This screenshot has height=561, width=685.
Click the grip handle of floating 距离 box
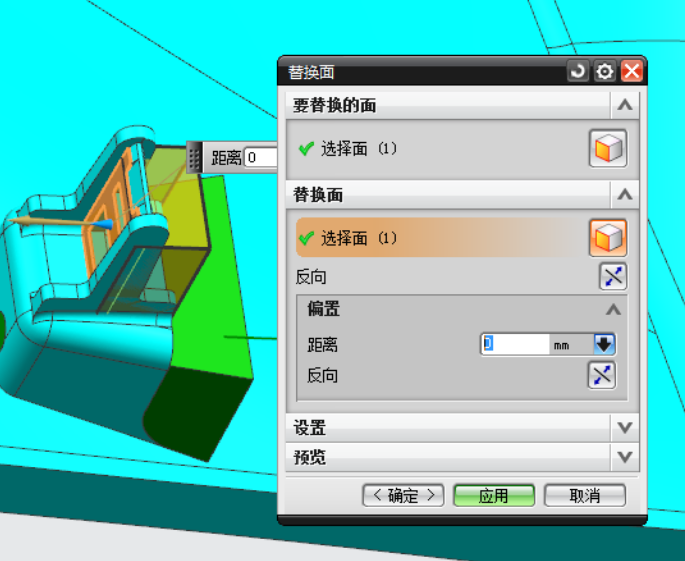[x=194, y=157]
